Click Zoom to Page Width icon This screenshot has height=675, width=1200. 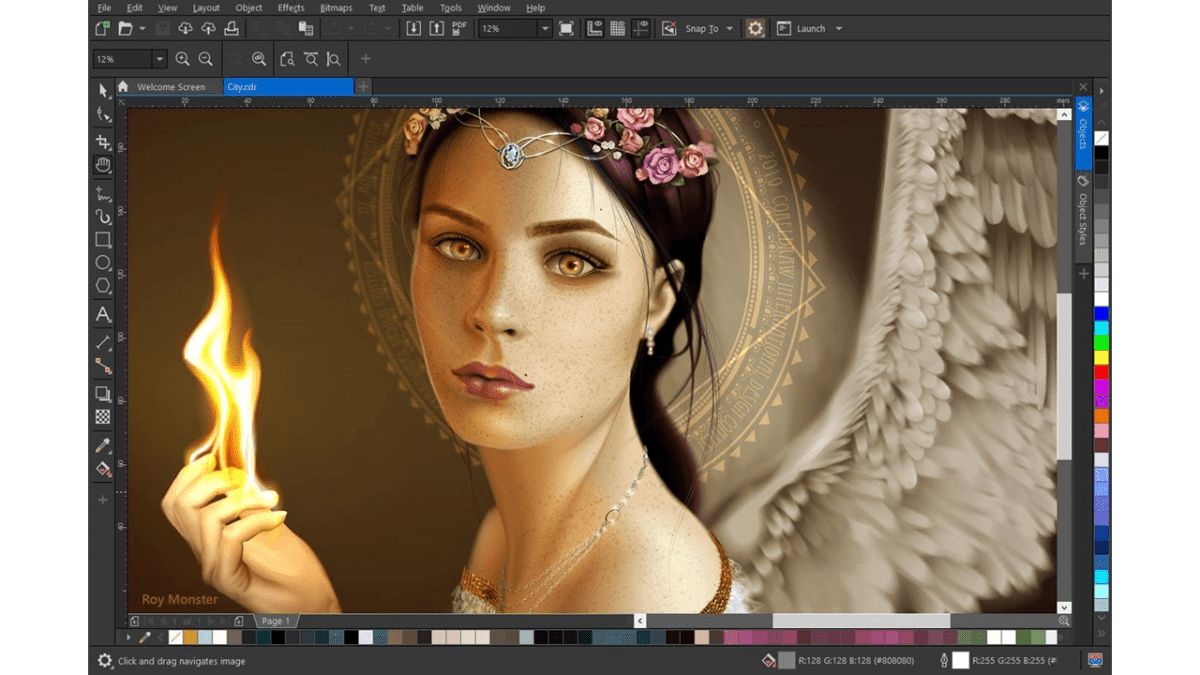[311, 60]
